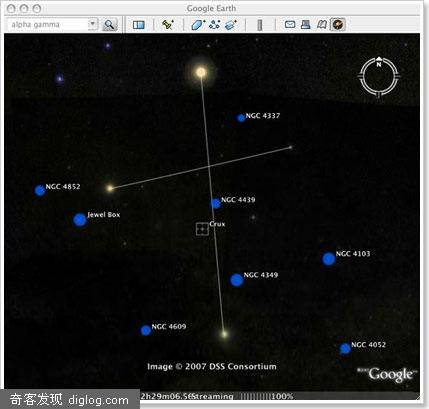Viewport: 429px width, 409px height.
Task: Click the yellow star at left cross arm
Action: [110, 188]
